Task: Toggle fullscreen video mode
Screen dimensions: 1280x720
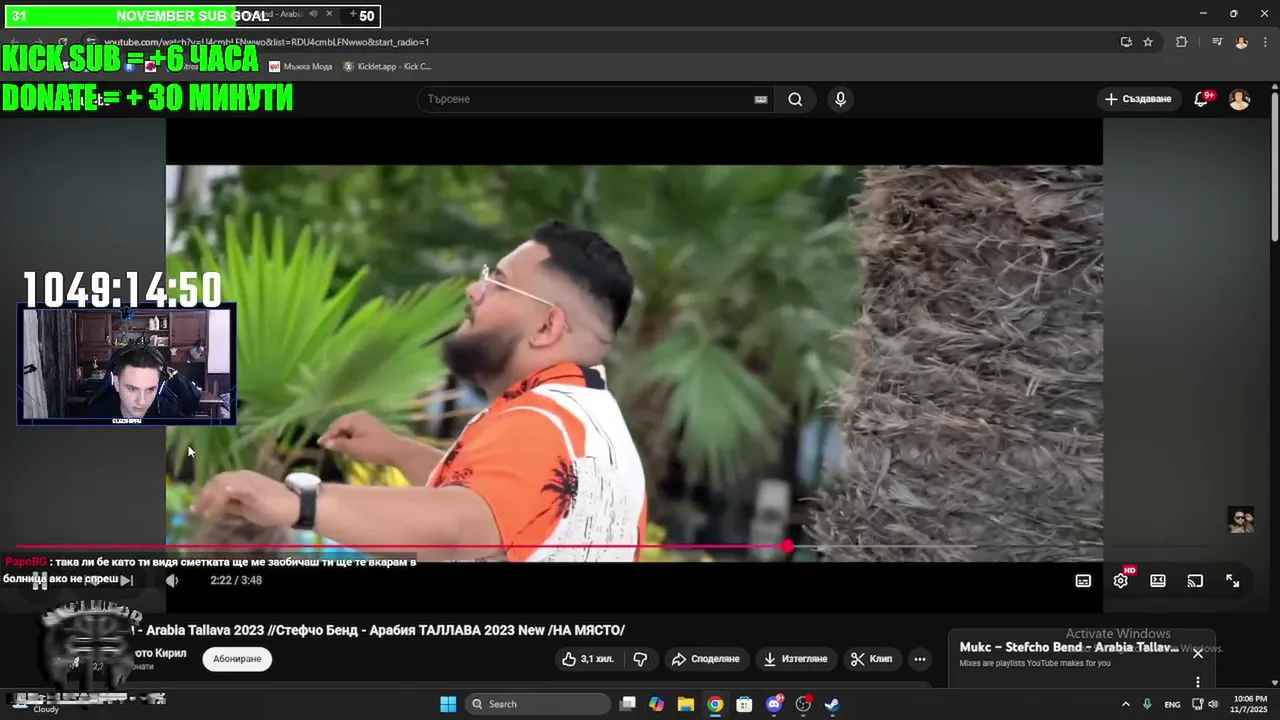Action: click(x=1233, y=581)
